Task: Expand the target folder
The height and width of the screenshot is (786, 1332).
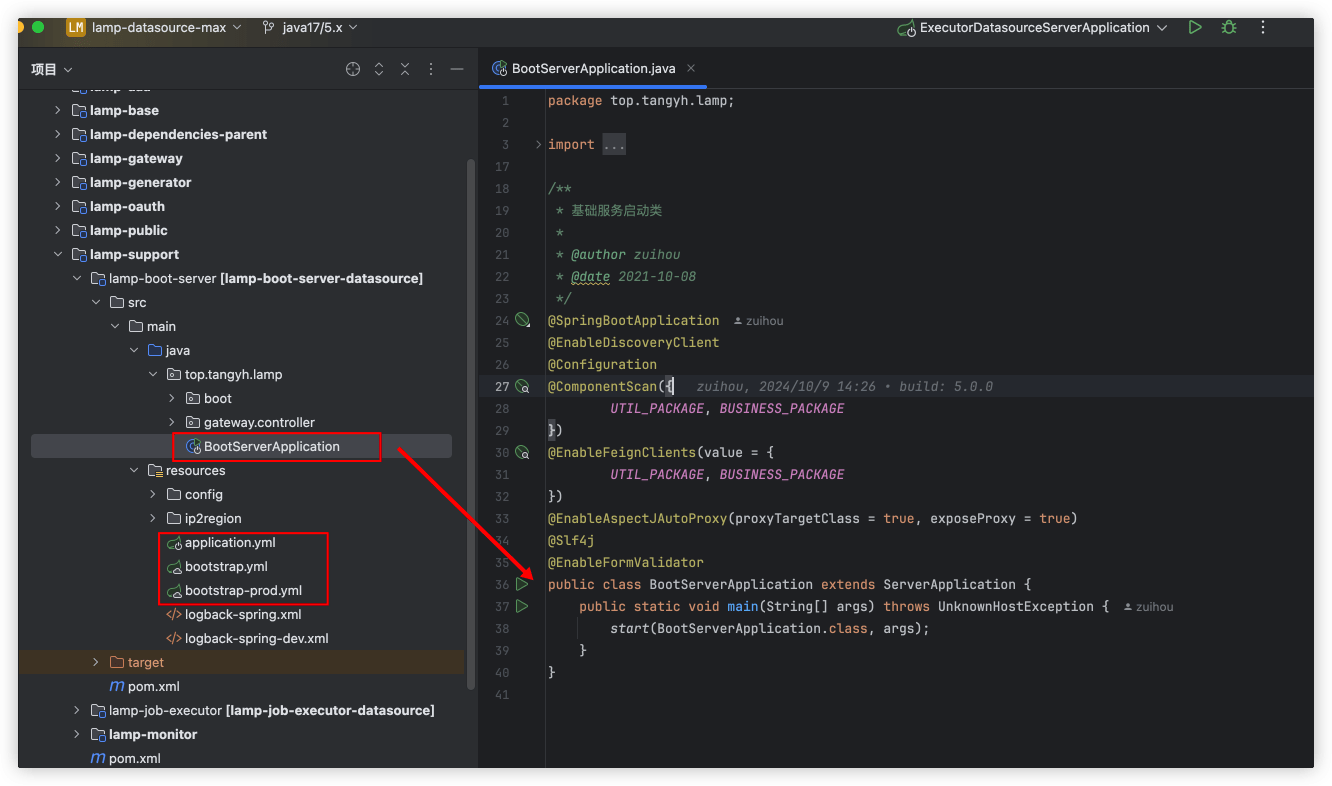Action: coord(96,662)
